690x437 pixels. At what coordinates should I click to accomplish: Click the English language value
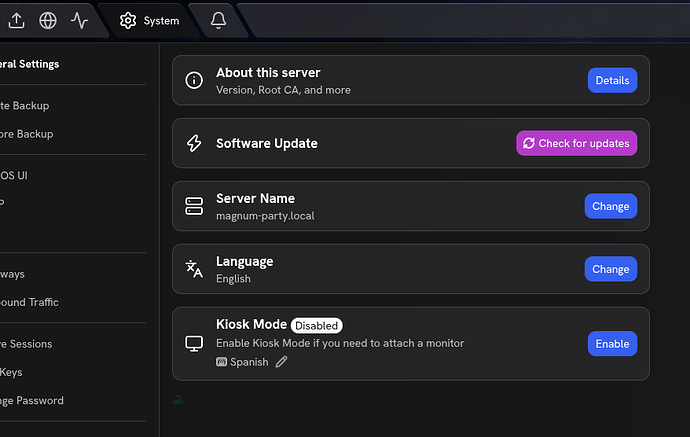point(233,279)
